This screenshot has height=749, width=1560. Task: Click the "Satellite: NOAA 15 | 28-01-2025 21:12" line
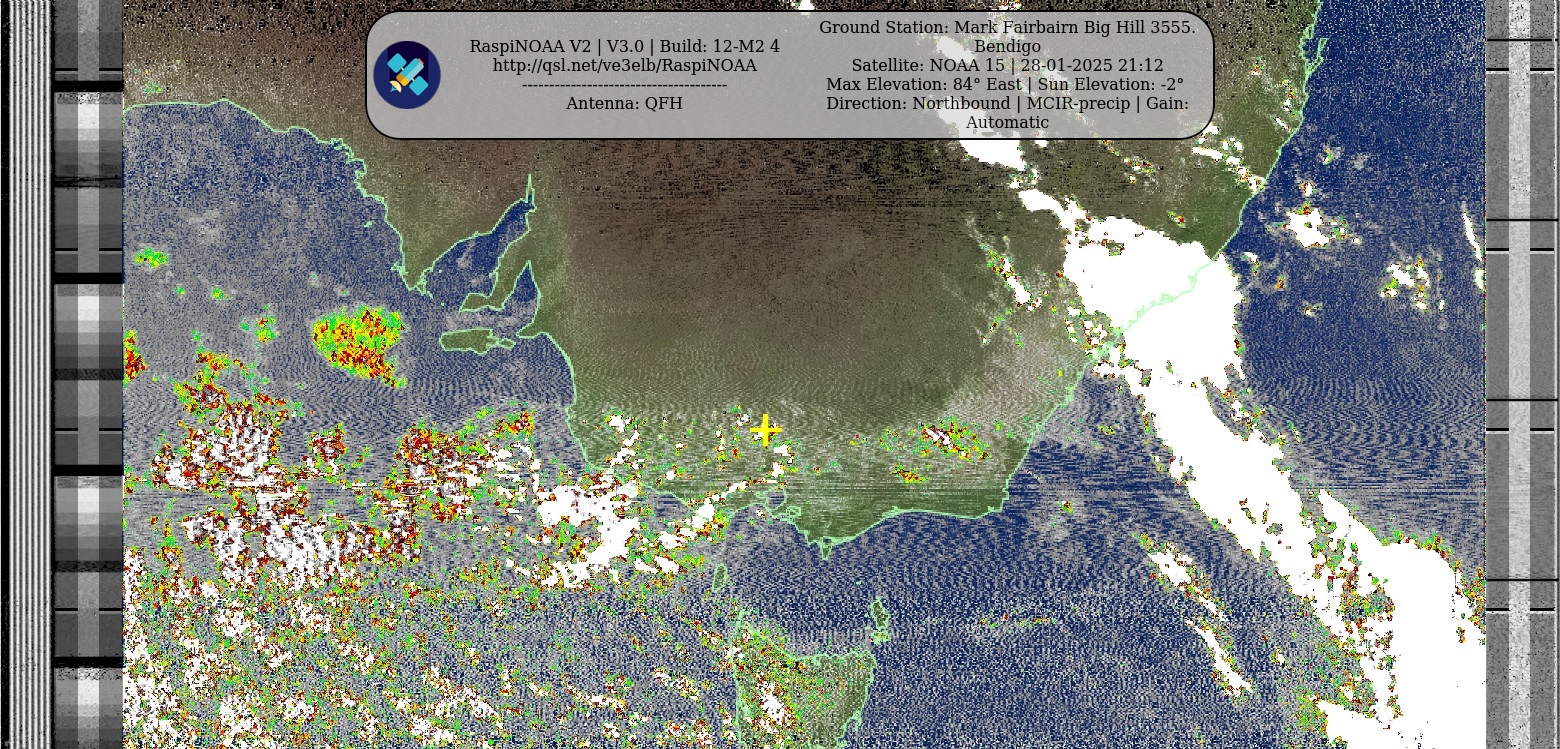tap(1007, 65)
